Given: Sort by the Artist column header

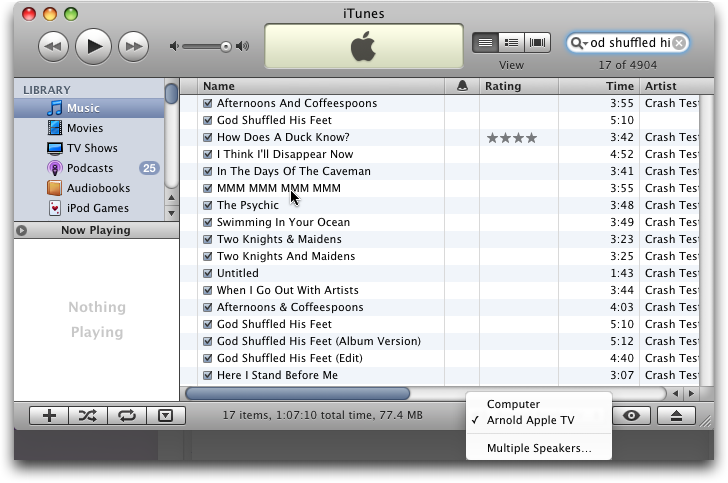Looking at the screenshot, I should click(x=677, y=86).
